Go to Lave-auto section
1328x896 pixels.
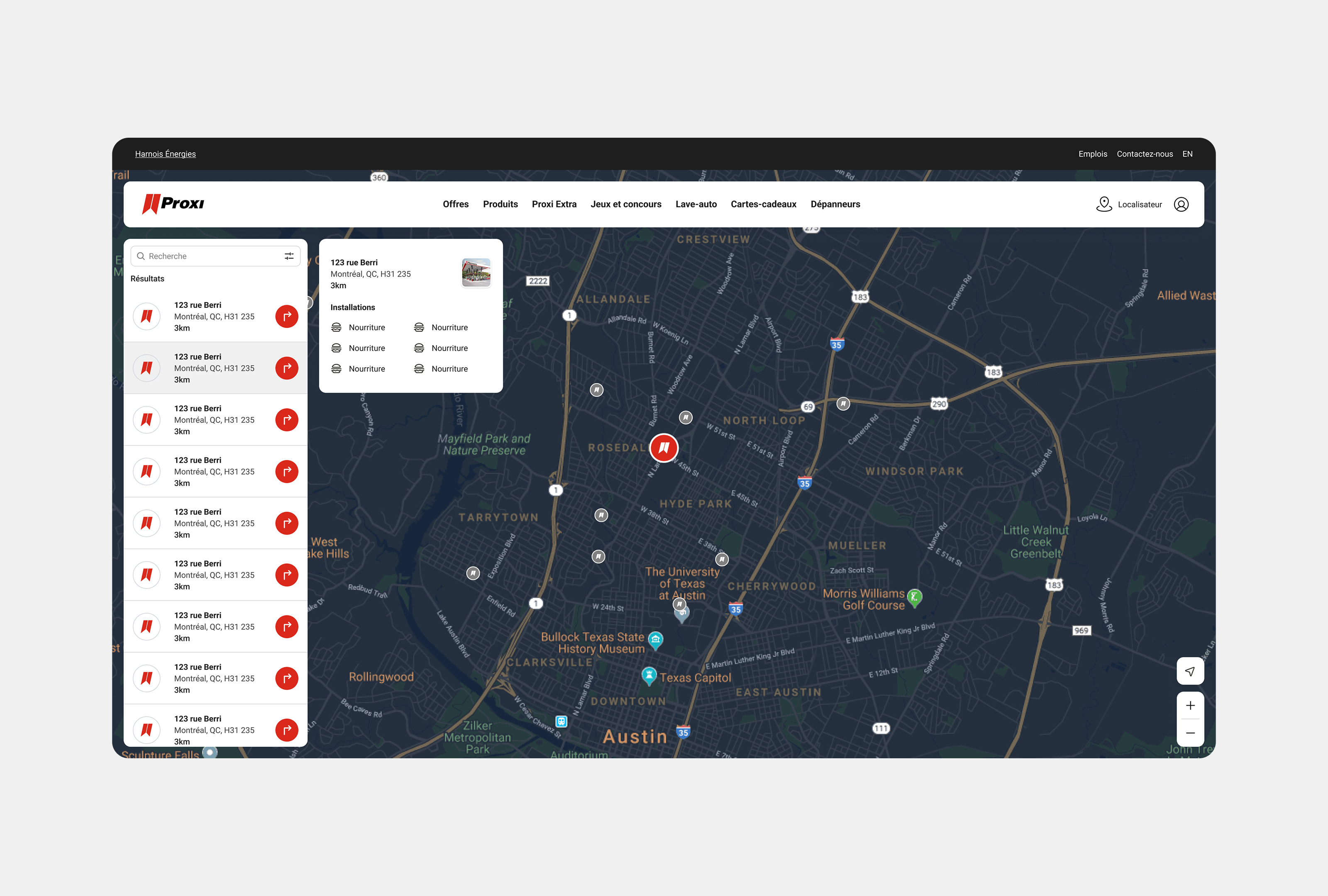[x=696, y=205]
